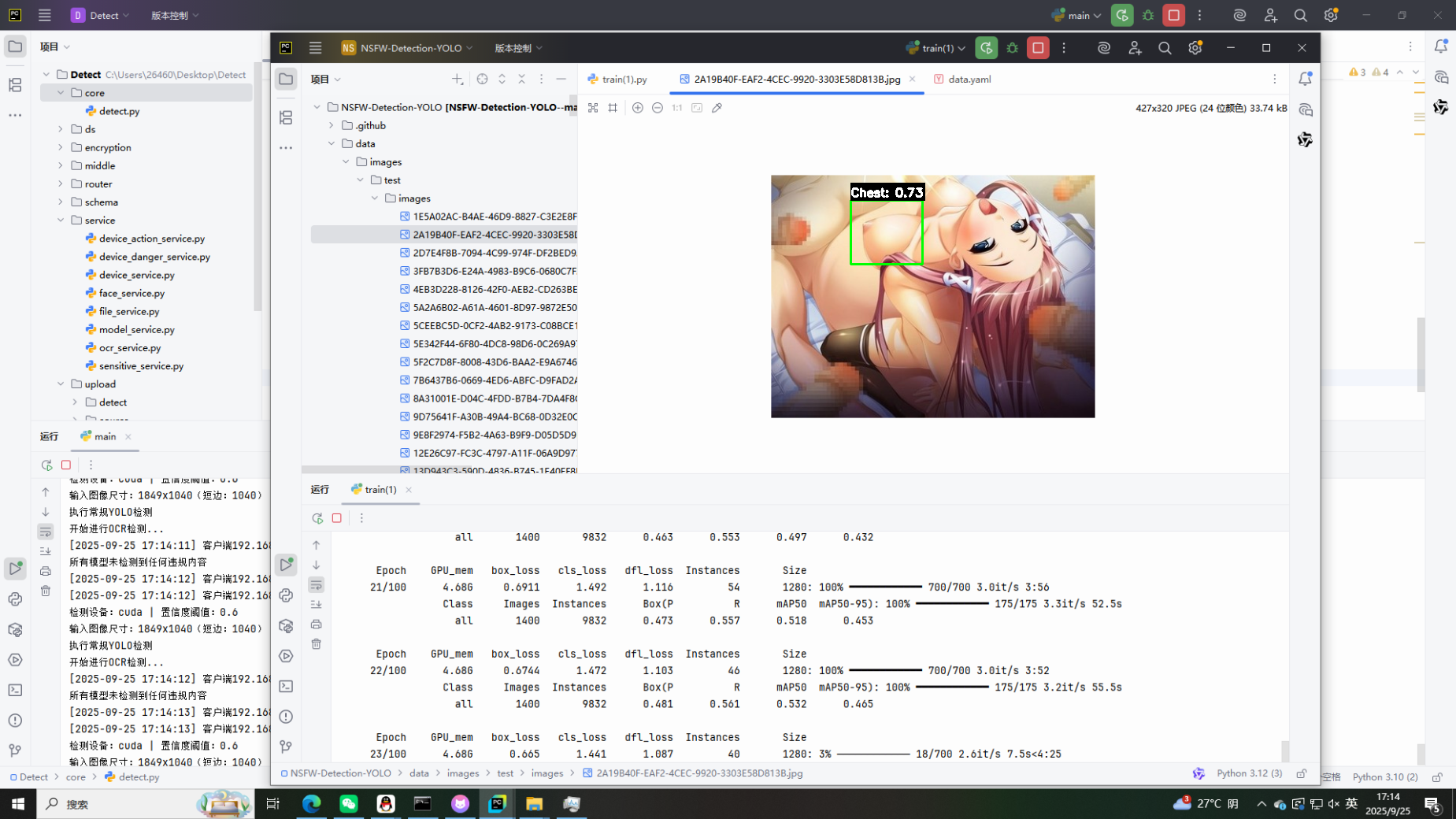Viewport: 1456px width, 819px height.
Task: Collapse the data folder in project tree
Action: 332,143
